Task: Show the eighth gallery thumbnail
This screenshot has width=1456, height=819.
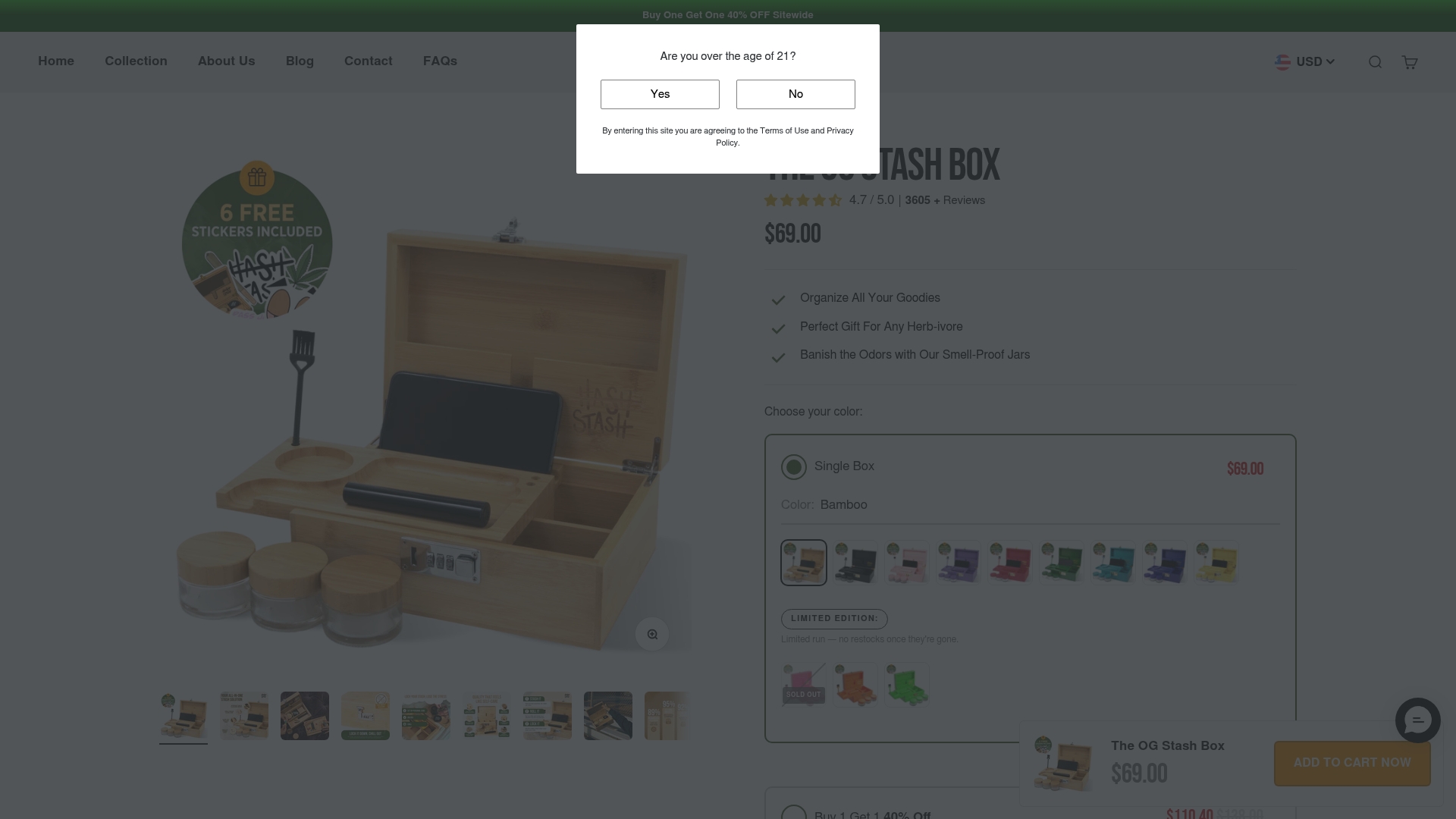Action: coord(608,716)
